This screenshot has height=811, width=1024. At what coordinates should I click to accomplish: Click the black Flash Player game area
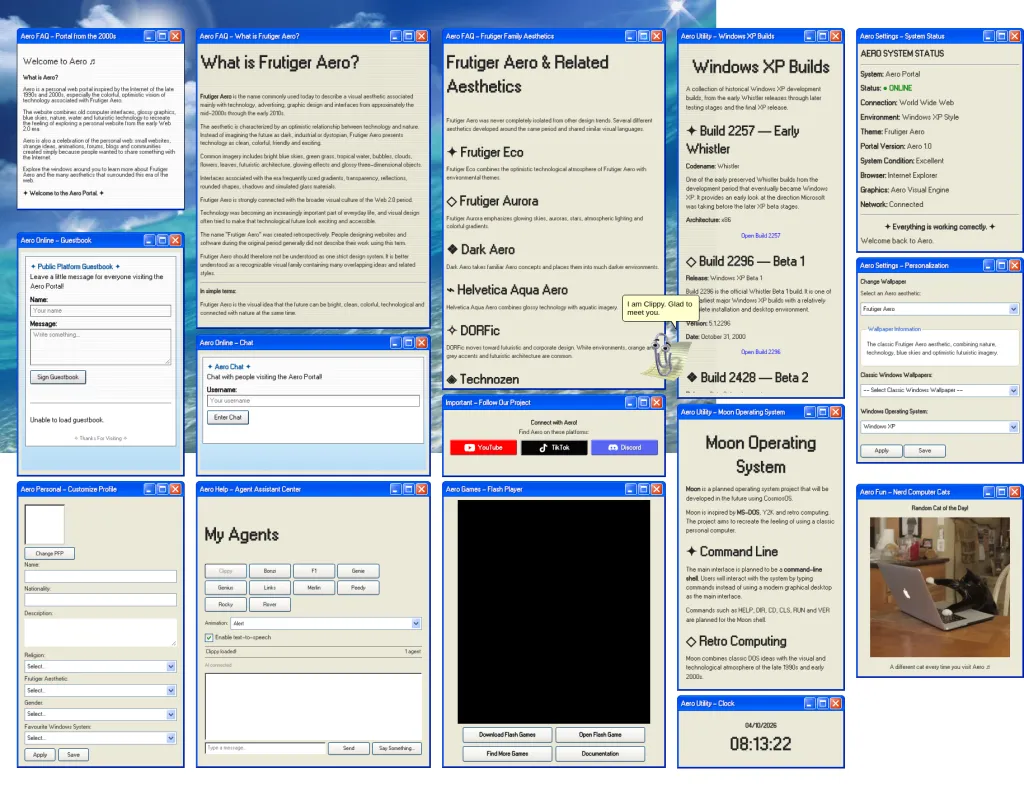pyautogui.click(x=553, y=612)
